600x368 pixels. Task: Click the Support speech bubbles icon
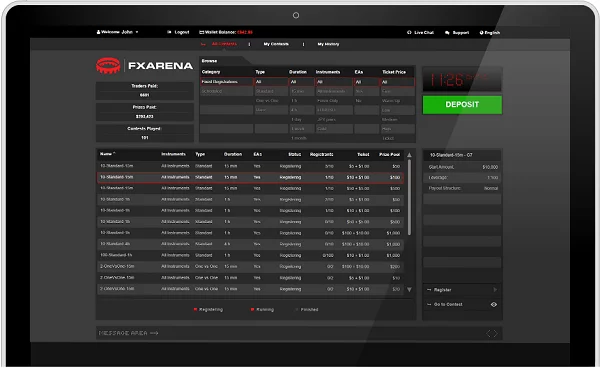pos(447,33)
